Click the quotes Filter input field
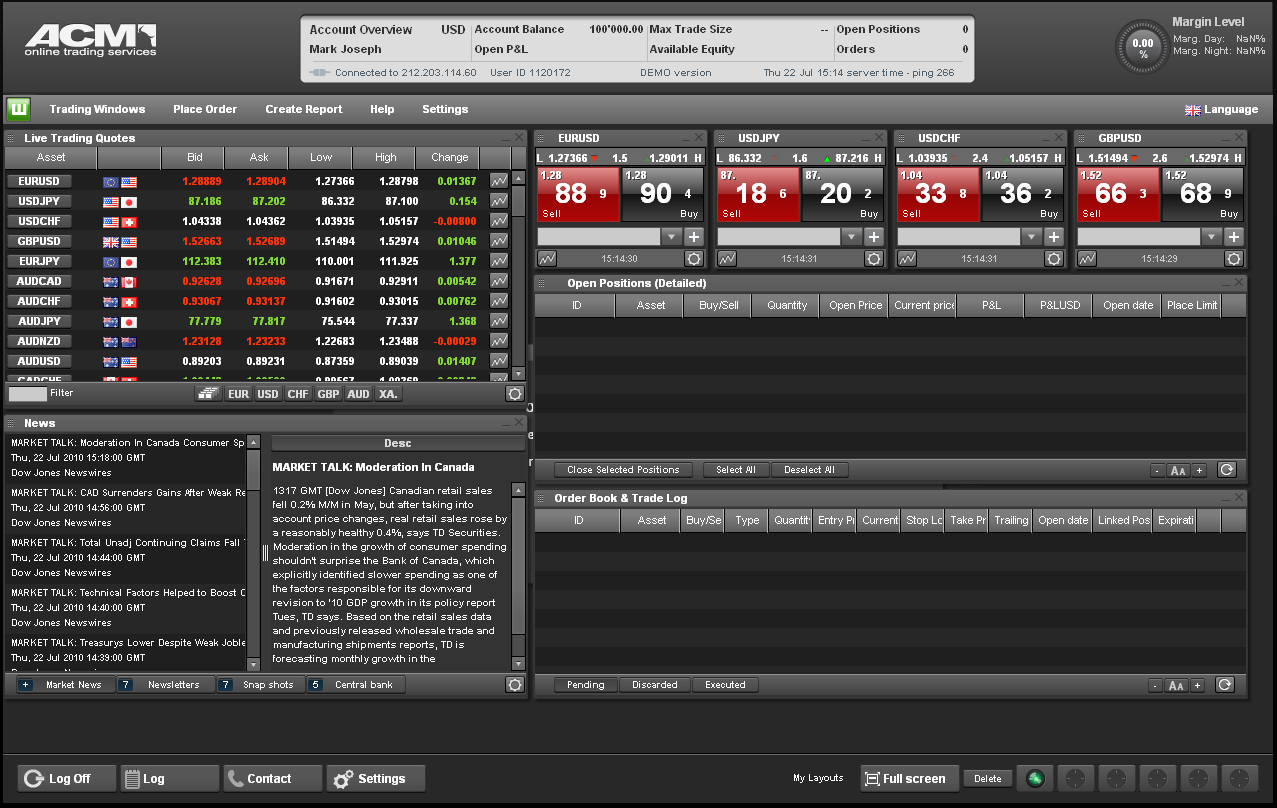The height and width of the screenshot is (808, 1277). pyautogui.click(x=27, y=394)
